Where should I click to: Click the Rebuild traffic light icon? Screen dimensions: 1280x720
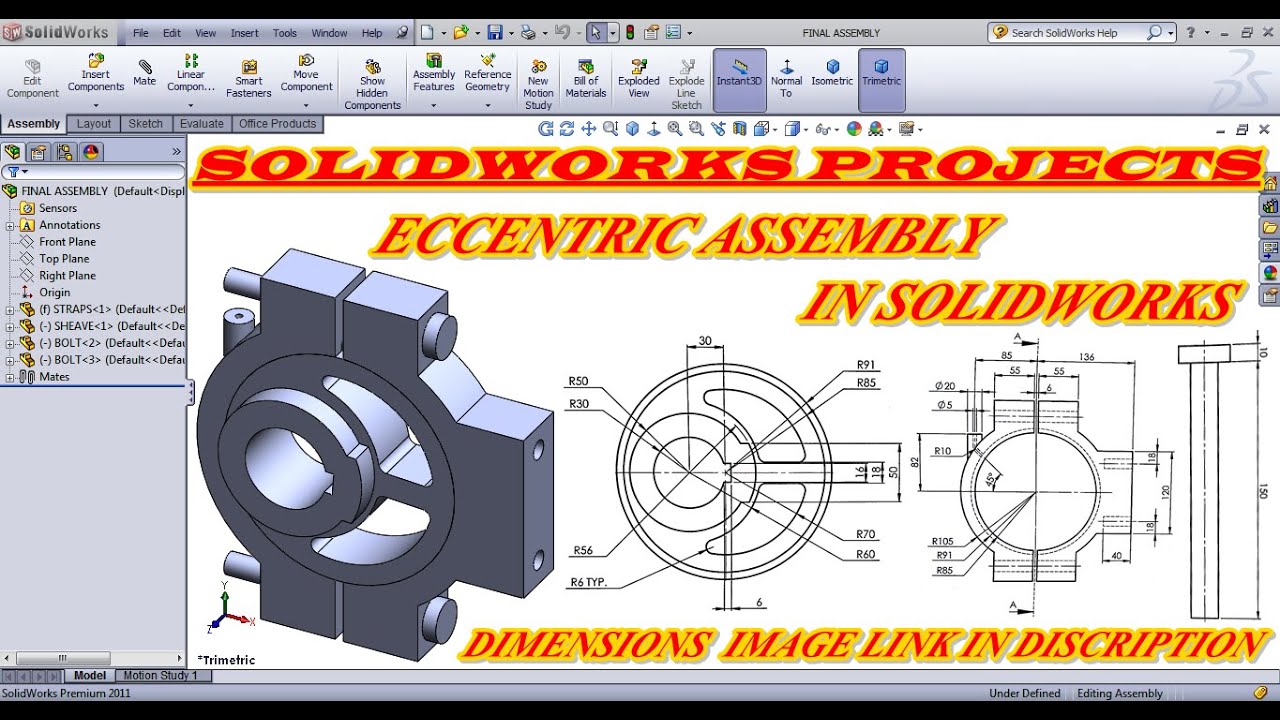point(630,32)
